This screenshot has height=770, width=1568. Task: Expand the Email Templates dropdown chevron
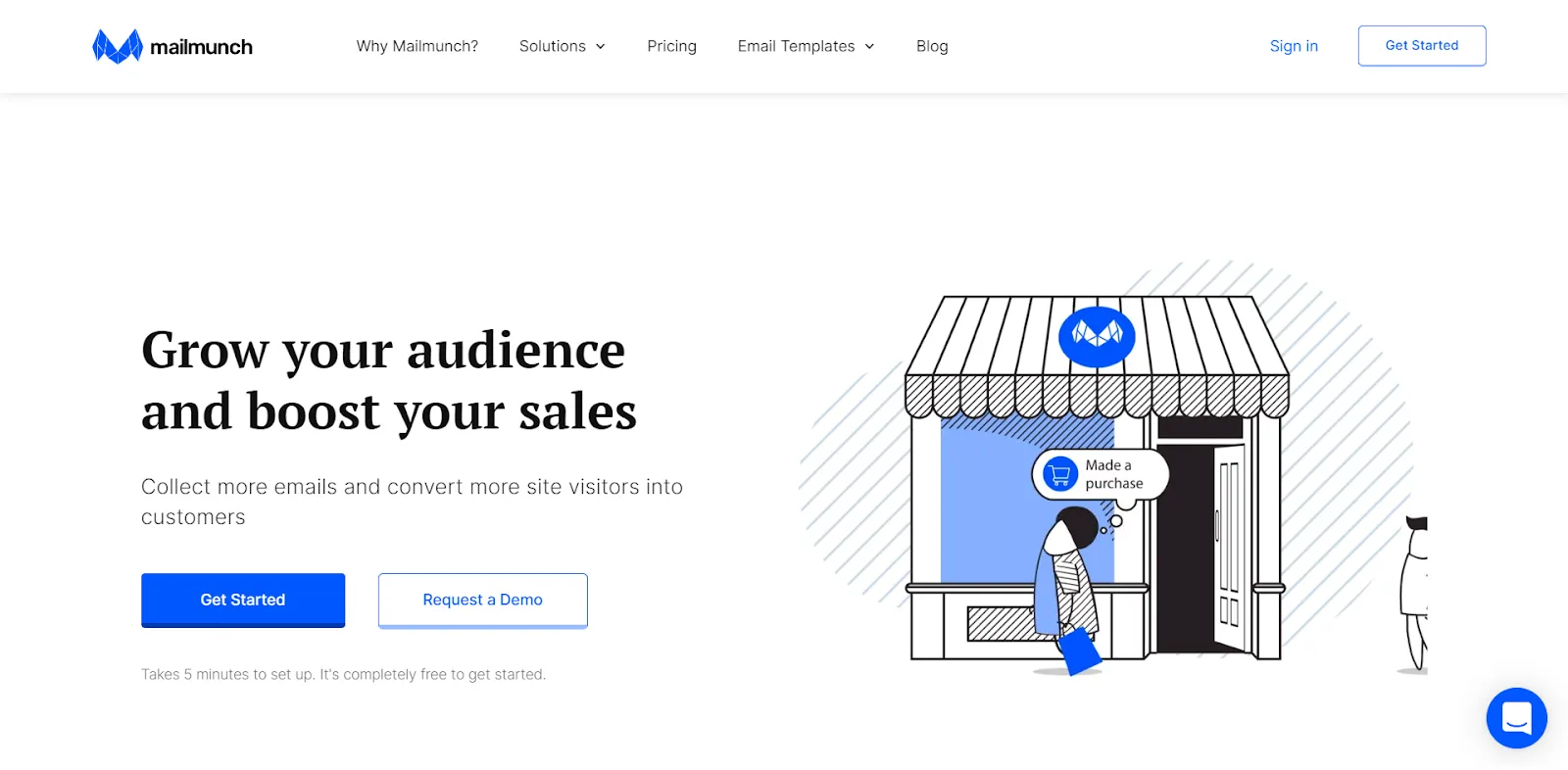(x=869, y=47)
